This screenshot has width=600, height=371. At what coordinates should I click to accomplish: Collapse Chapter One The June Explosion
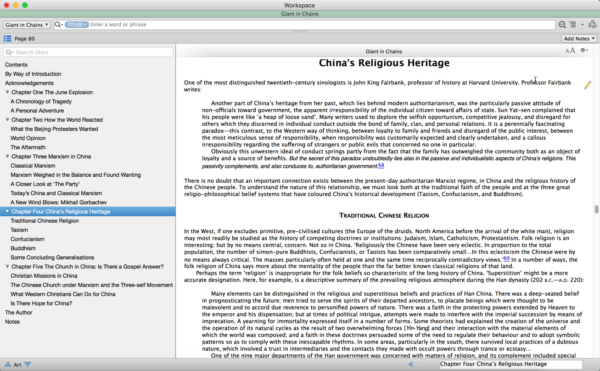7,92
